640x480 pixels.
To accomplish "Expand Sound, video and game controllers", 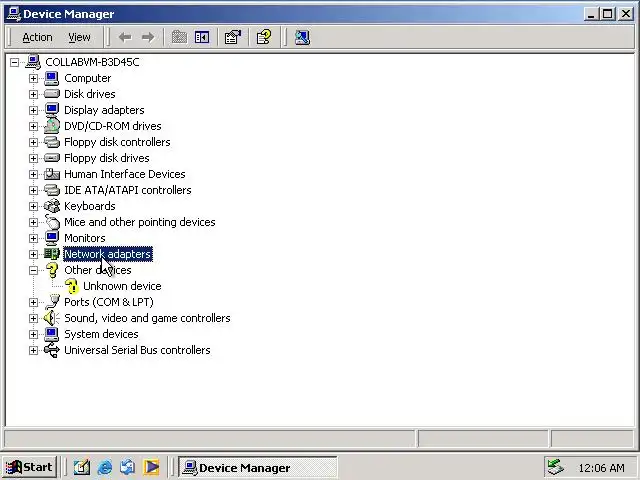I will click(x=33, y=318).
